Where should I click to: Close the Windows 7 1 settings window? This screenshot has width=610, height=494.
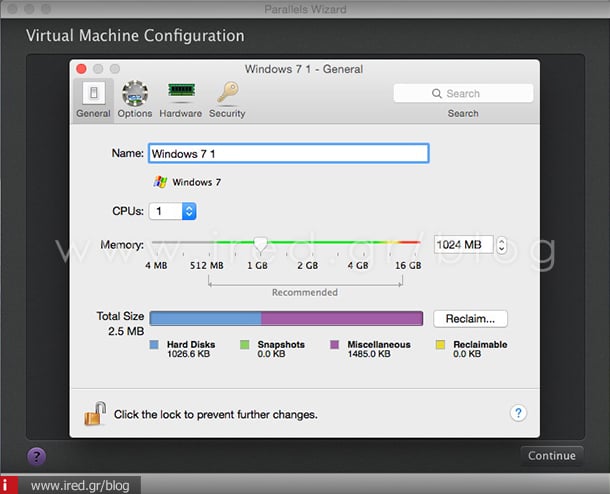pyautogui.click(x=81, y=69)
